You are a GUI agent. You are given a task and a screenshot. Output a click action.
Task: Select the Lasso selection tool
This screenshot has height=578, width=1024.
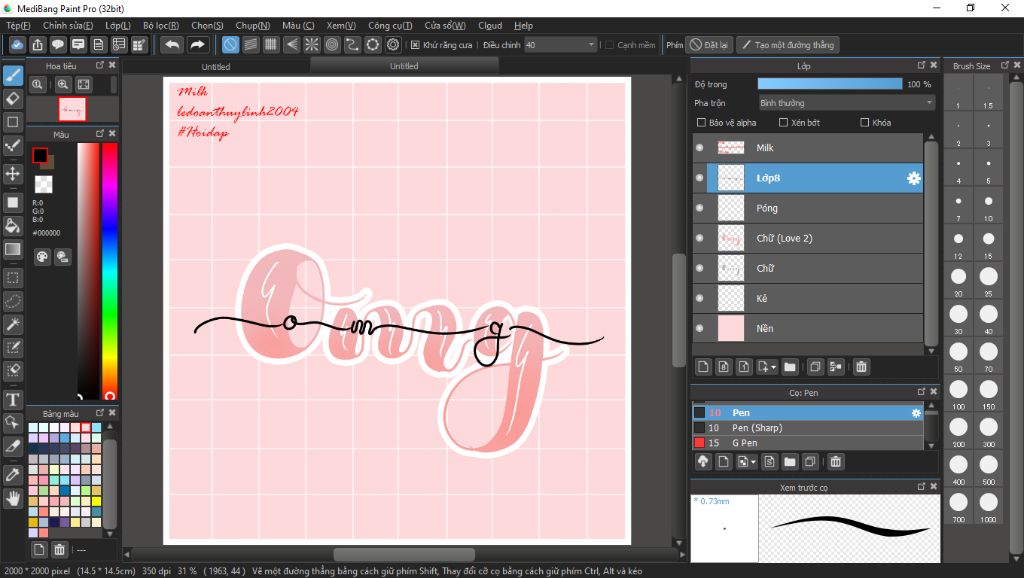[13, 301]
